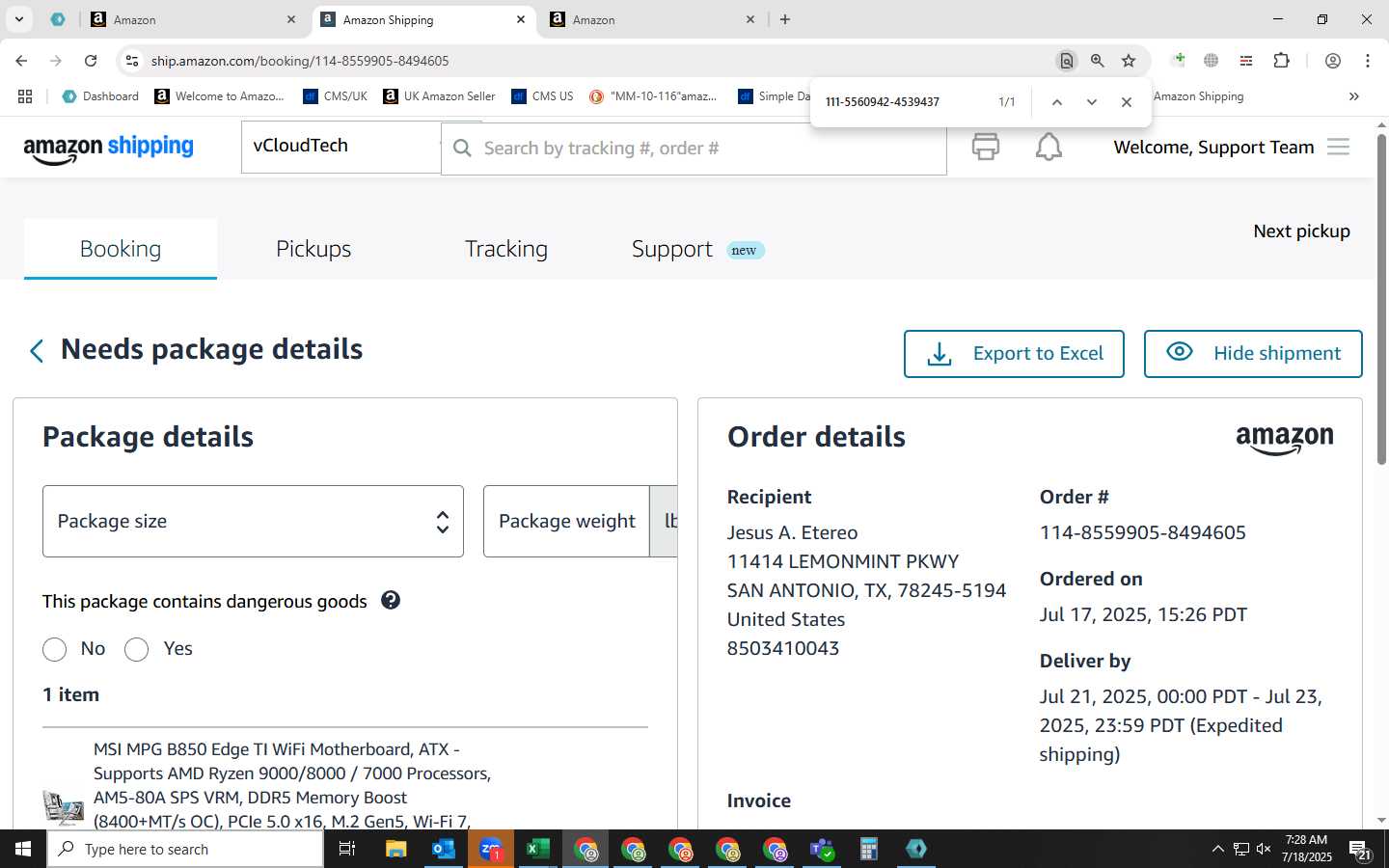The height and width of the screenshot is (868, 1389).
Task: Select No for dangerous goods
Action: pyautogui.click(x=55, y=649)
